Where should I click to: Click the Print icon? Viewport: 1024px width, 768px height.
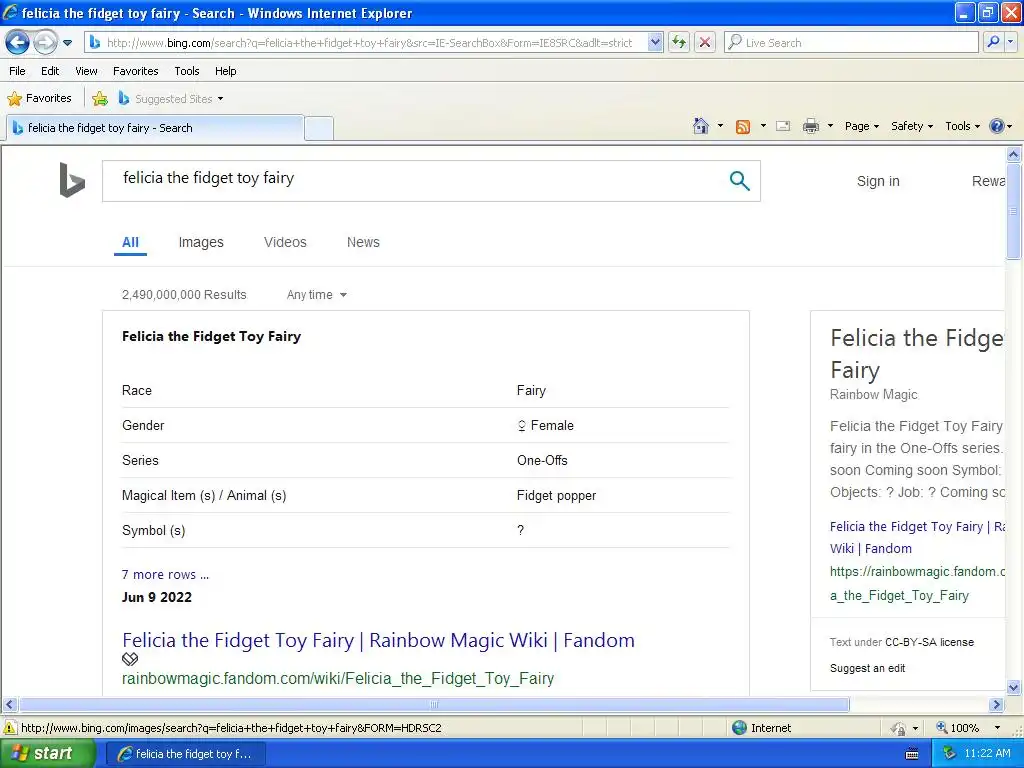811,126
